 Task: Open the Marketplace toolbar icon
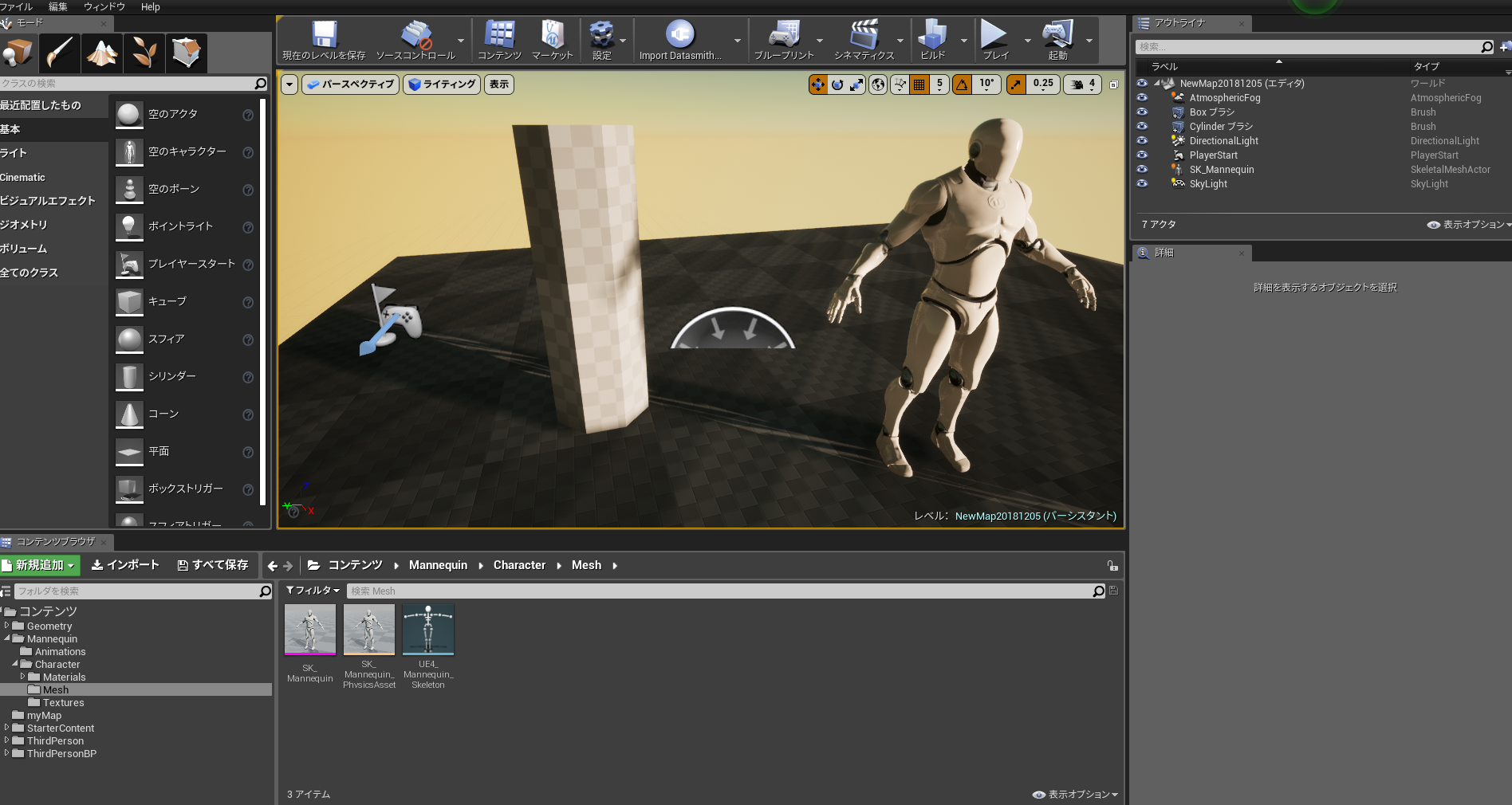tap(552, 36)
